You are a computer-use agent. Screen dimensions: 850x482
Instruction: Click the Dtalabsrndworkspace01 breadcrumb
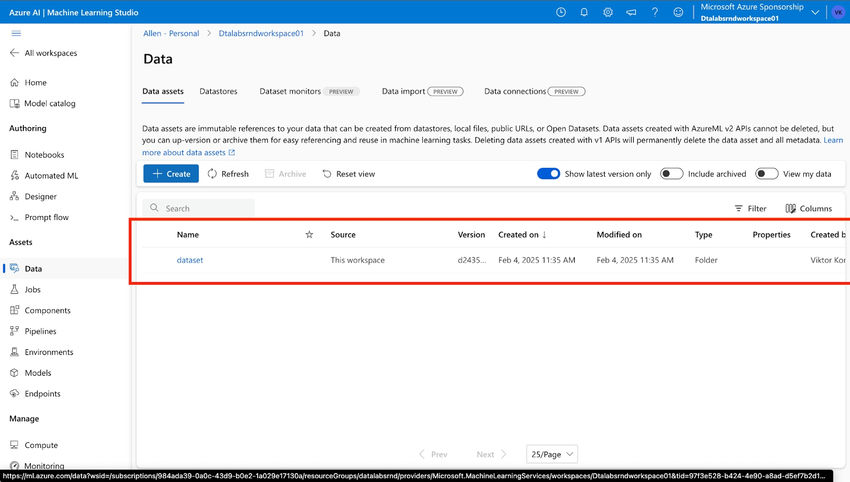pos(261,33)
